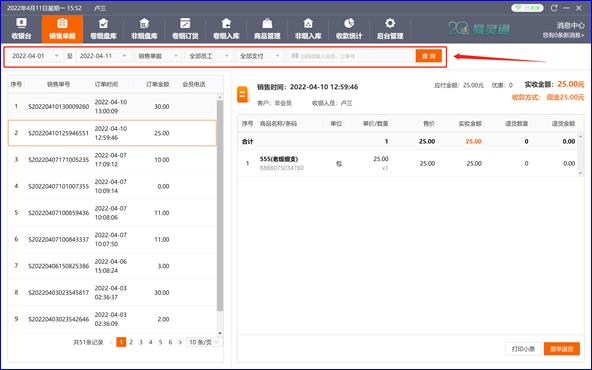
Task: Go to page 2 of orders
Action: point(131,342)
